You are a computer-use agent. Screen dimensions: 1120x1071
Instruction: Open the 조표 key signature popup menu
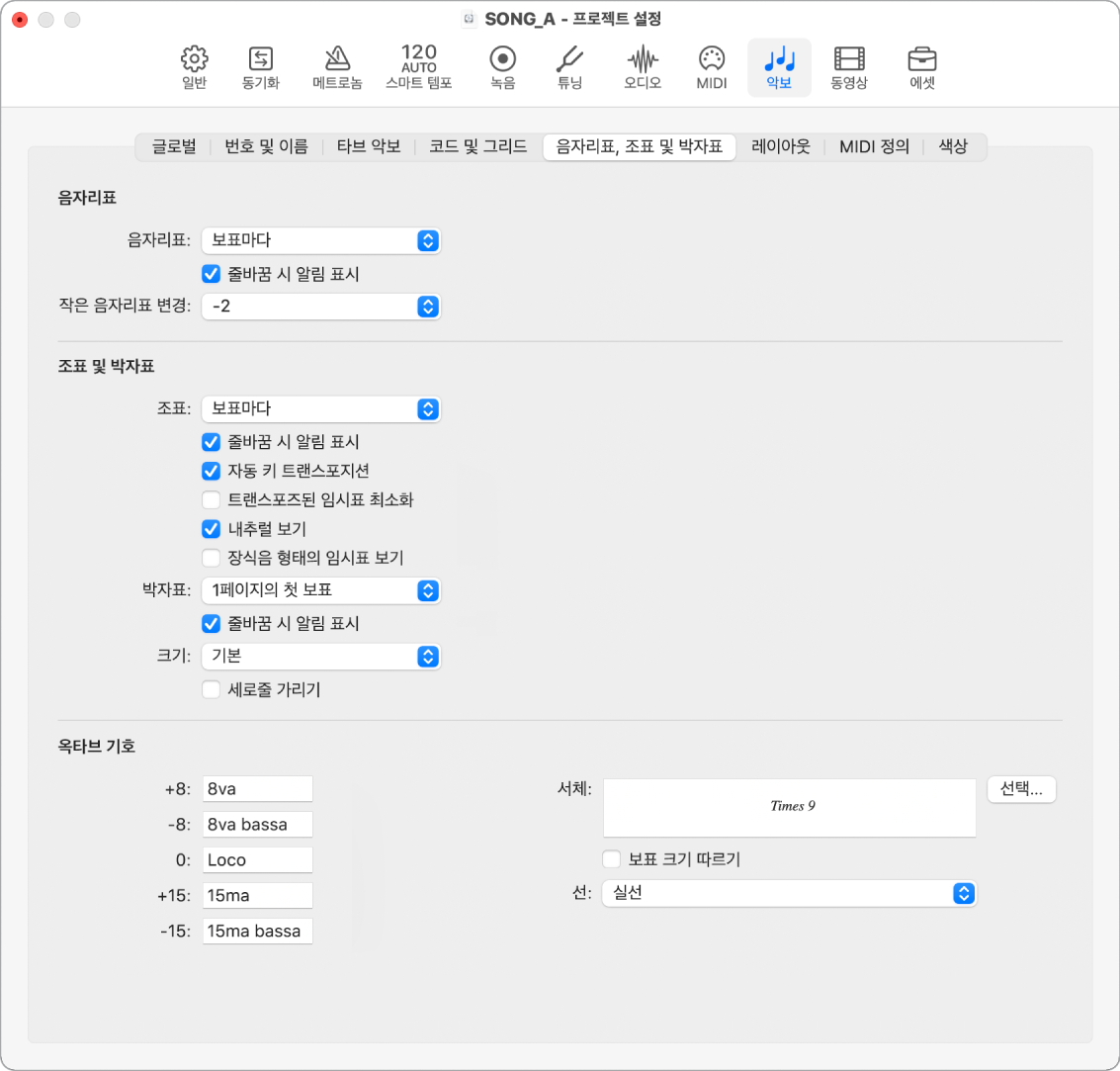(x=320, y=408)
